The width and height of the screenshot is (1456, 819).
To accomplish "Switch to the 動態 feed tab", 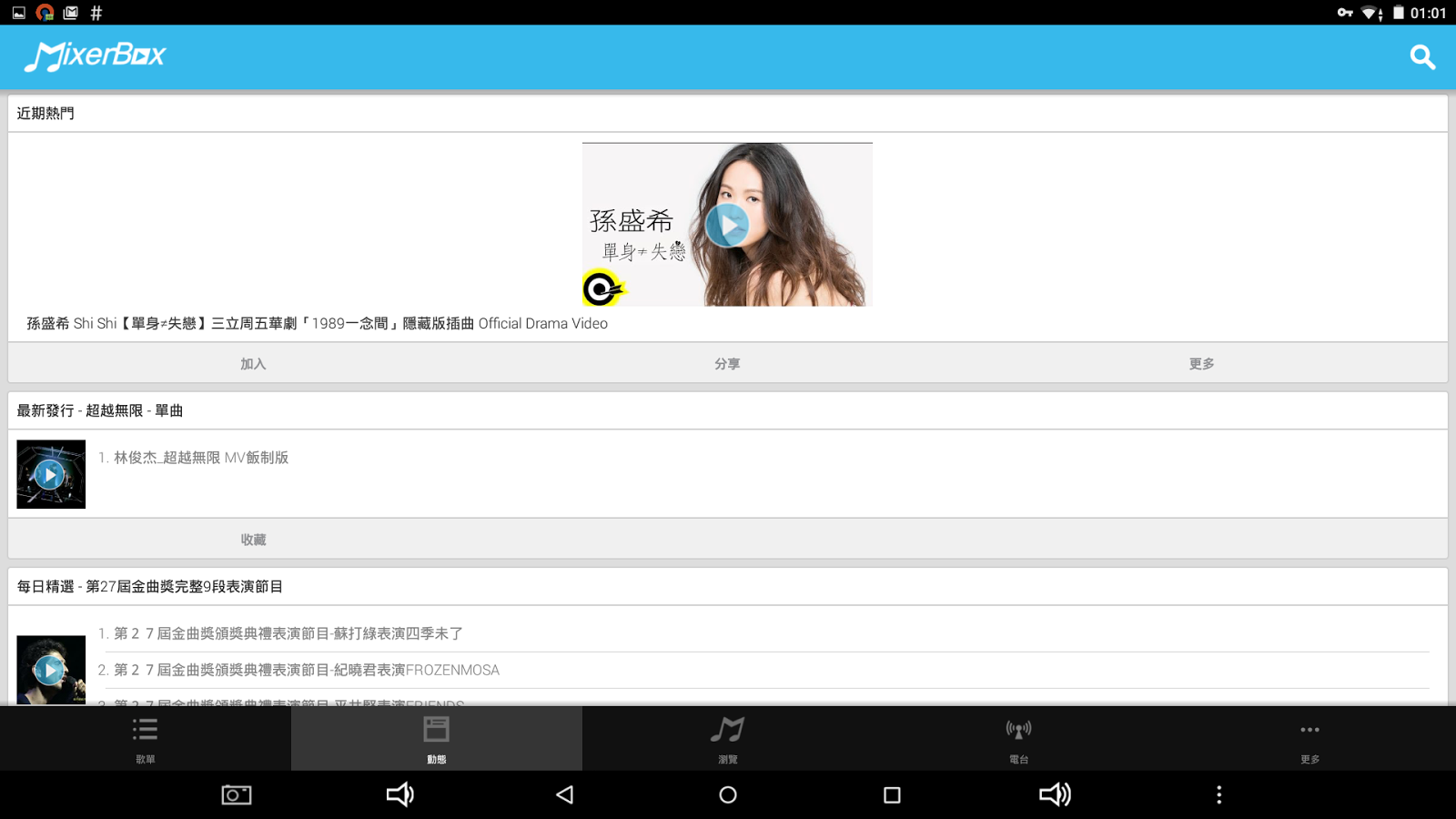I will [x=437, y=739].
